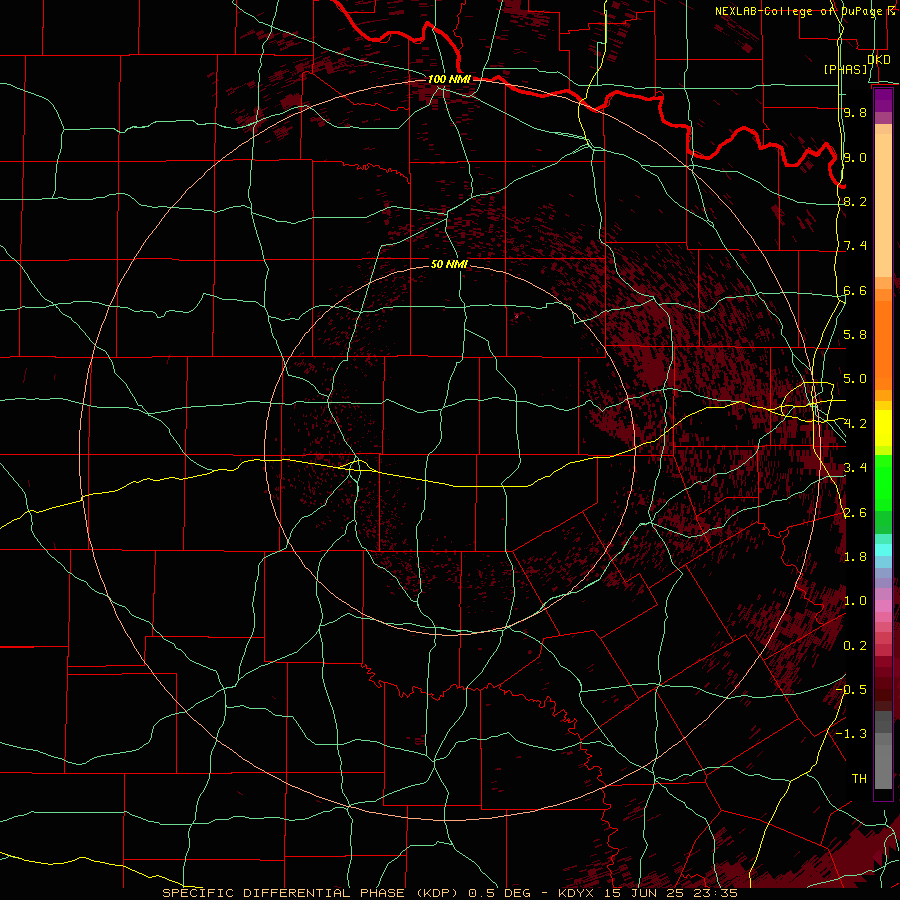The image size is (900, 900).
Task: Click the 3.4 value on color scale
Action: tap(855, 468)
